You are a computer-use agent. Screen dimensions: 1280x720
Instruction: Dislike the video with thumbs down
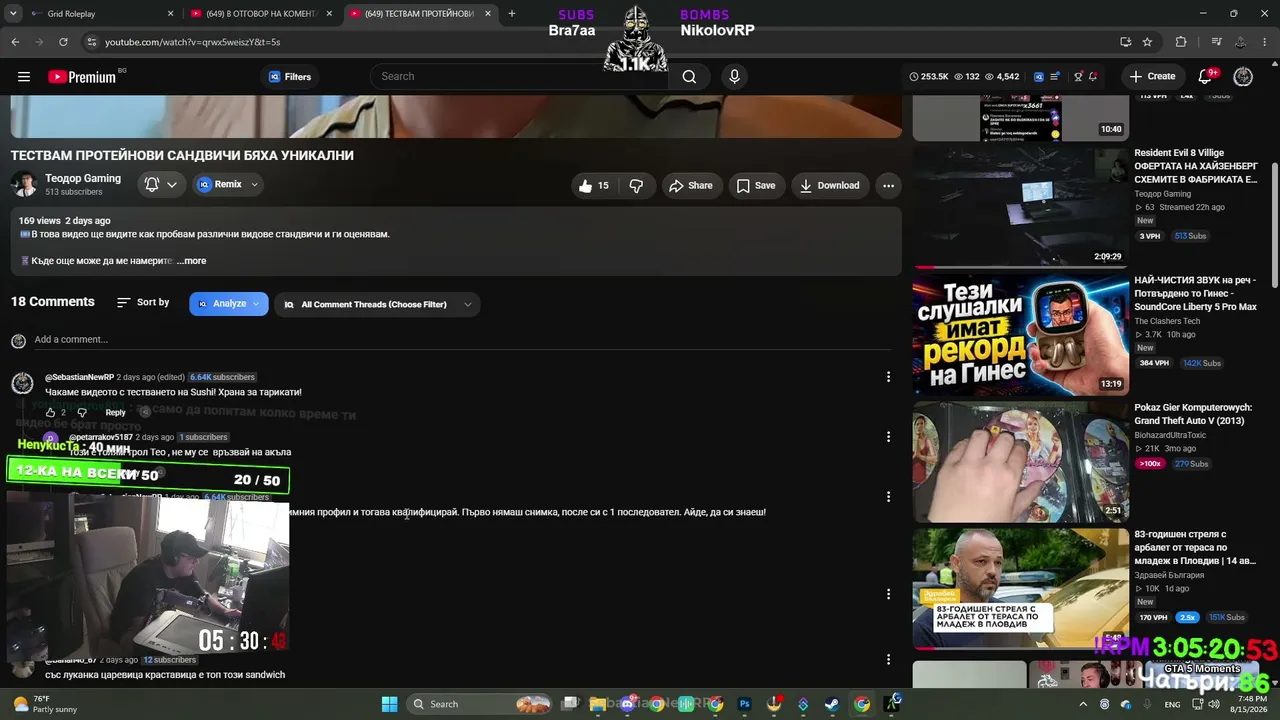[x=636, y=185]
